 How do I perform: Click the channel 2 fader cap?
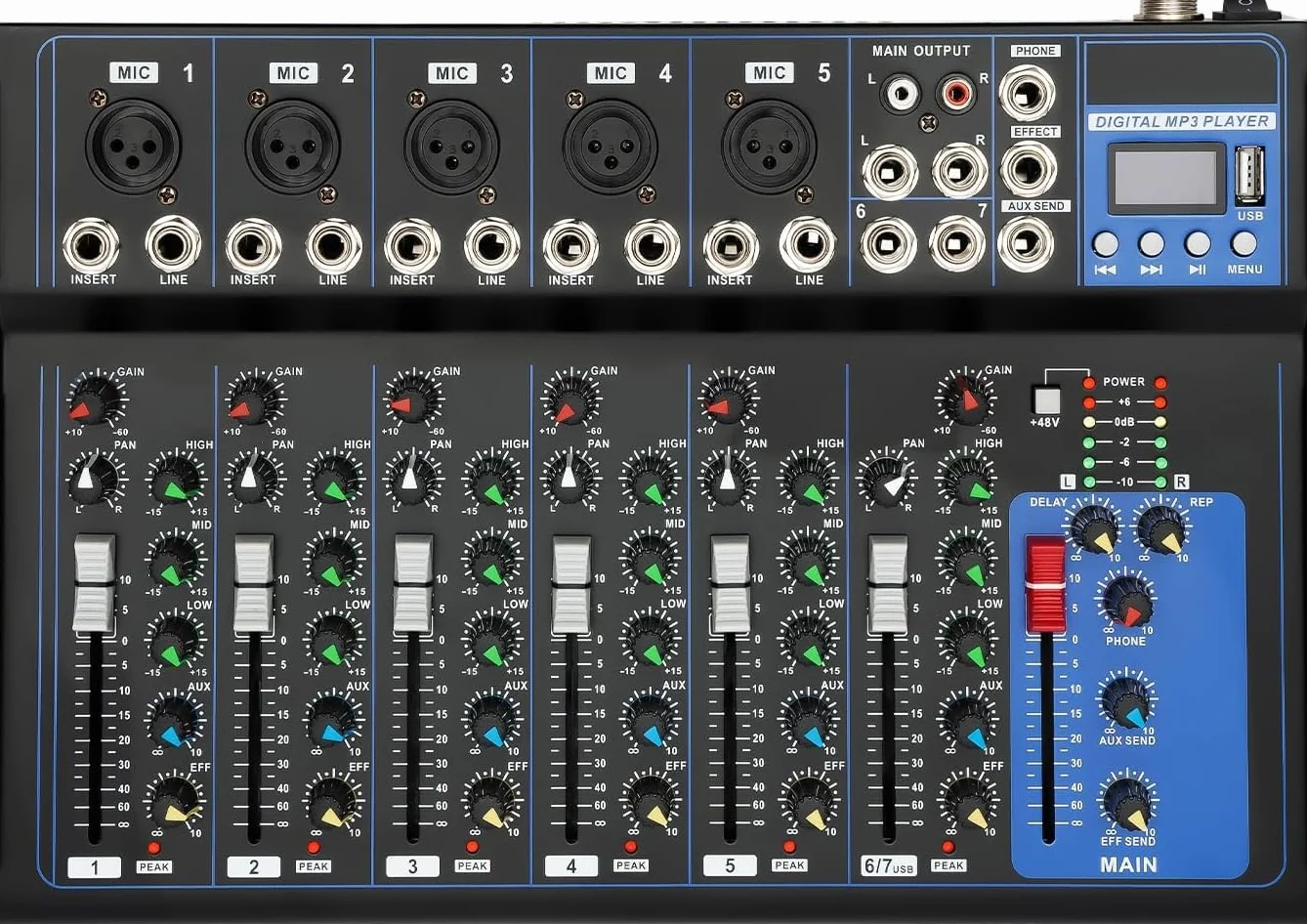coord(254,583)
